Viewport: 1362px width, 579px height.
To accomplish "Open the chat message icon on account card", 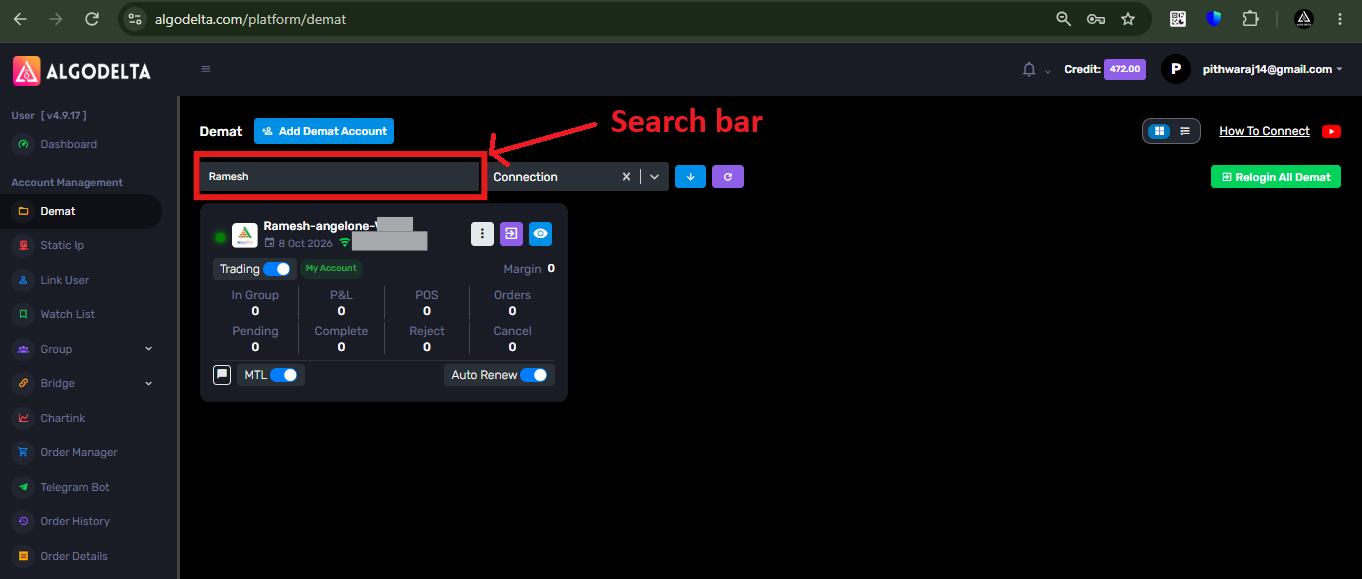I will [222, 374].
